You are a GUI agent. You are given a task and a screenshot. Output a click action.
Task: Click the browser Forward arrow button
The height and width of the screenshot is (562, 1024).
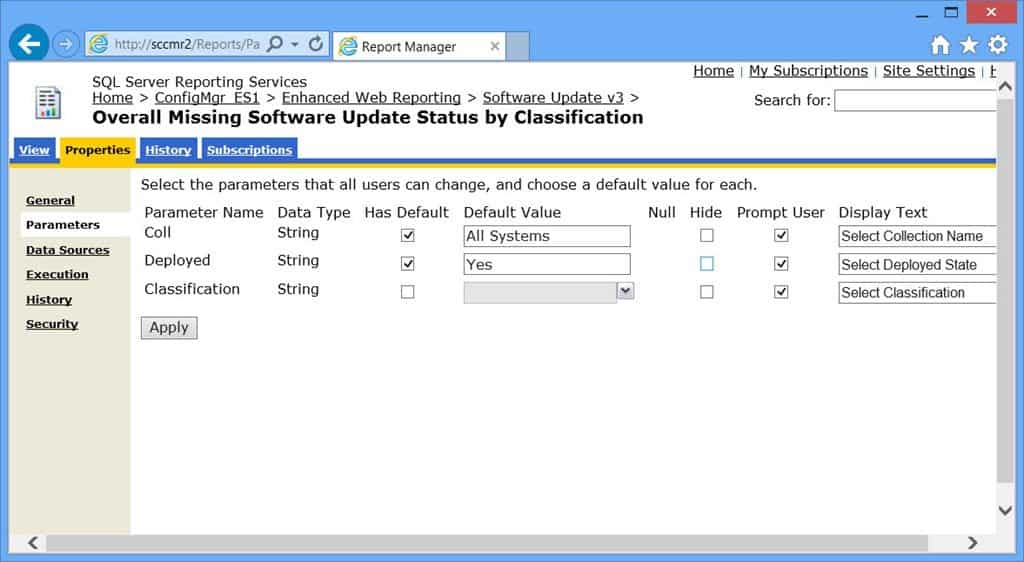65,44
